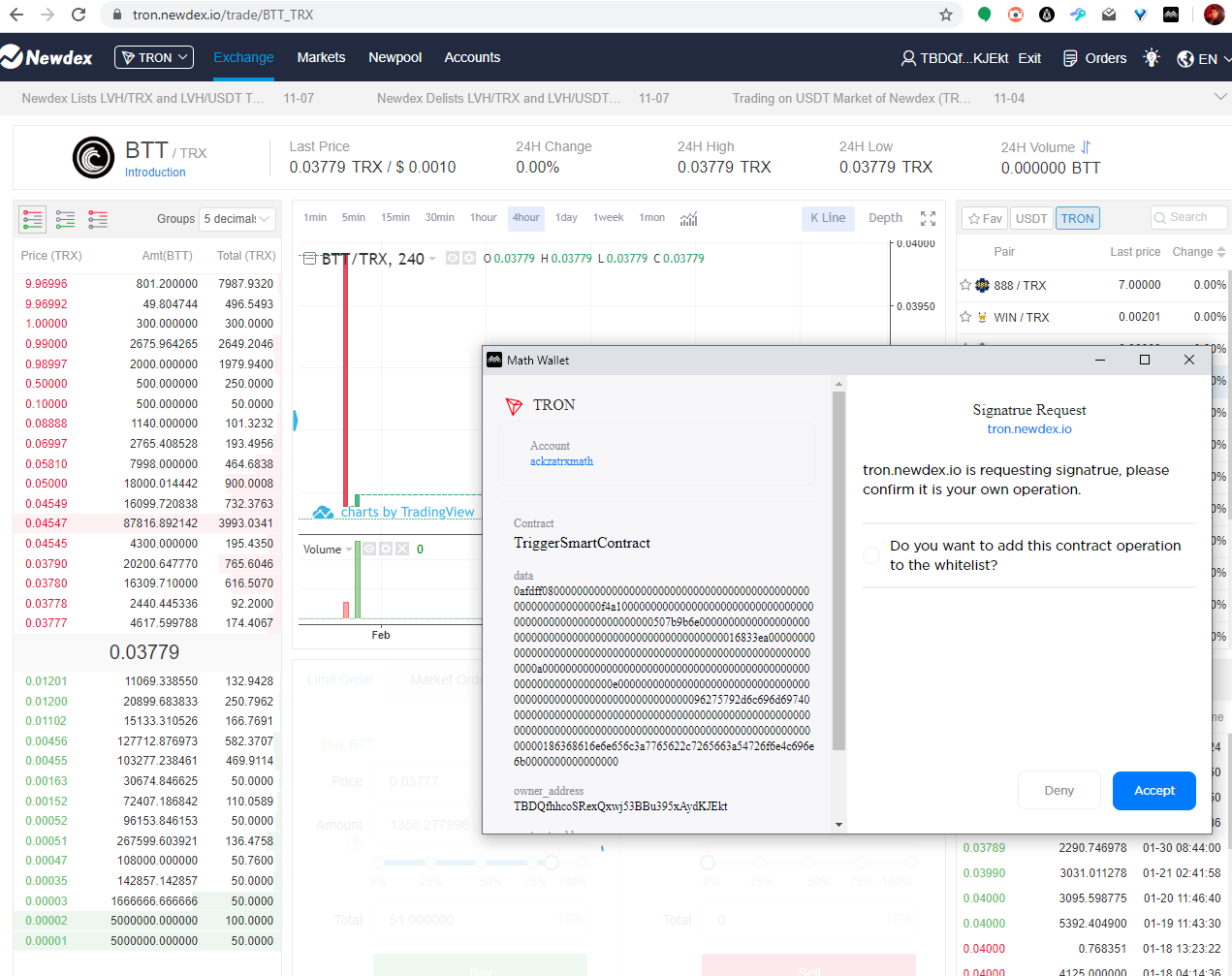The height and width of the screenshot is (976, 1232).
Task: Switch to K Line chart view
Action: [x=828, y=218]
